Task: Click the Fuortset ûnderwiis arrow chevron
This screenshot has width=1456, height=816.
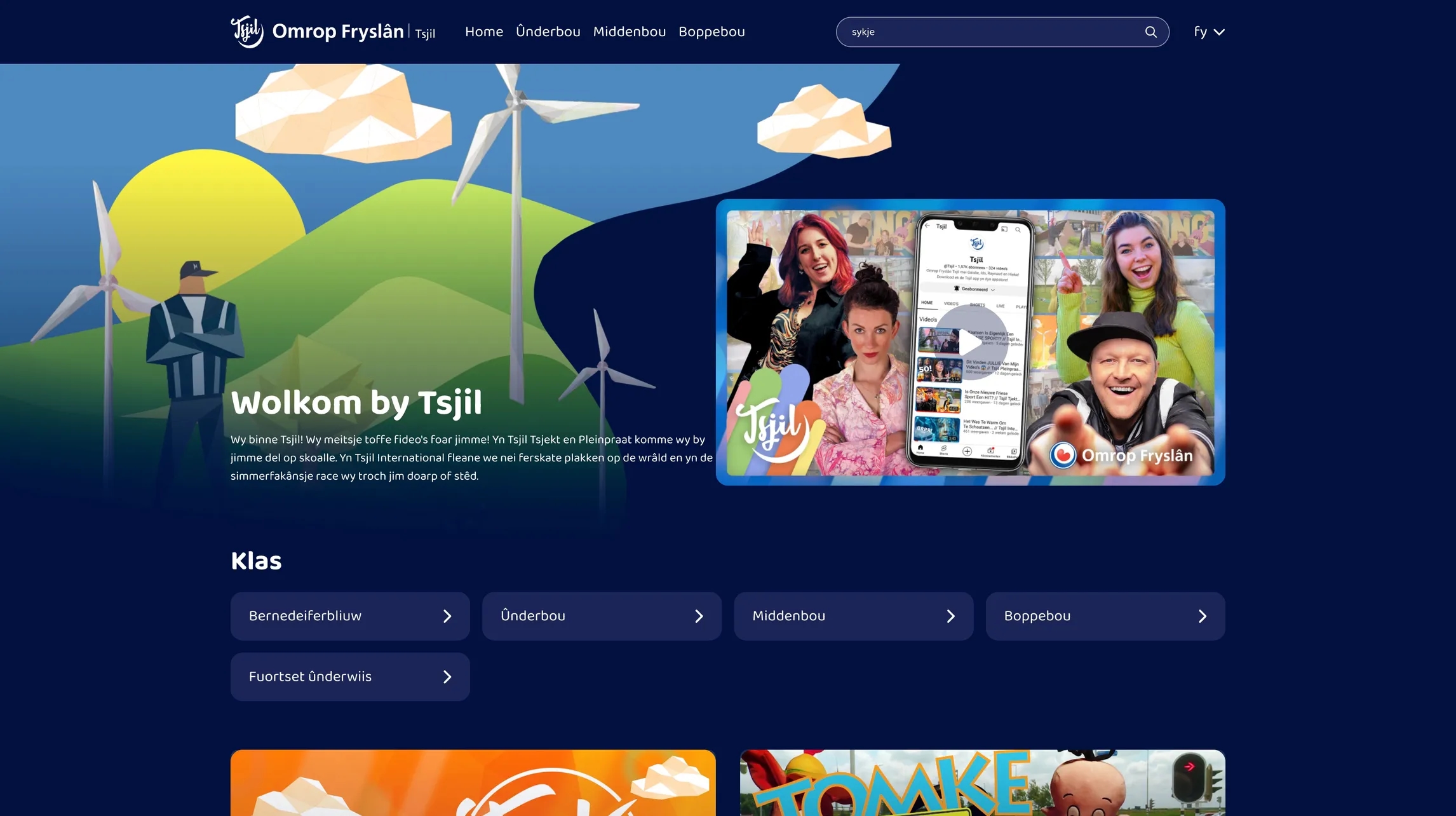Action: pyautogui.click(x=447, y=677)
